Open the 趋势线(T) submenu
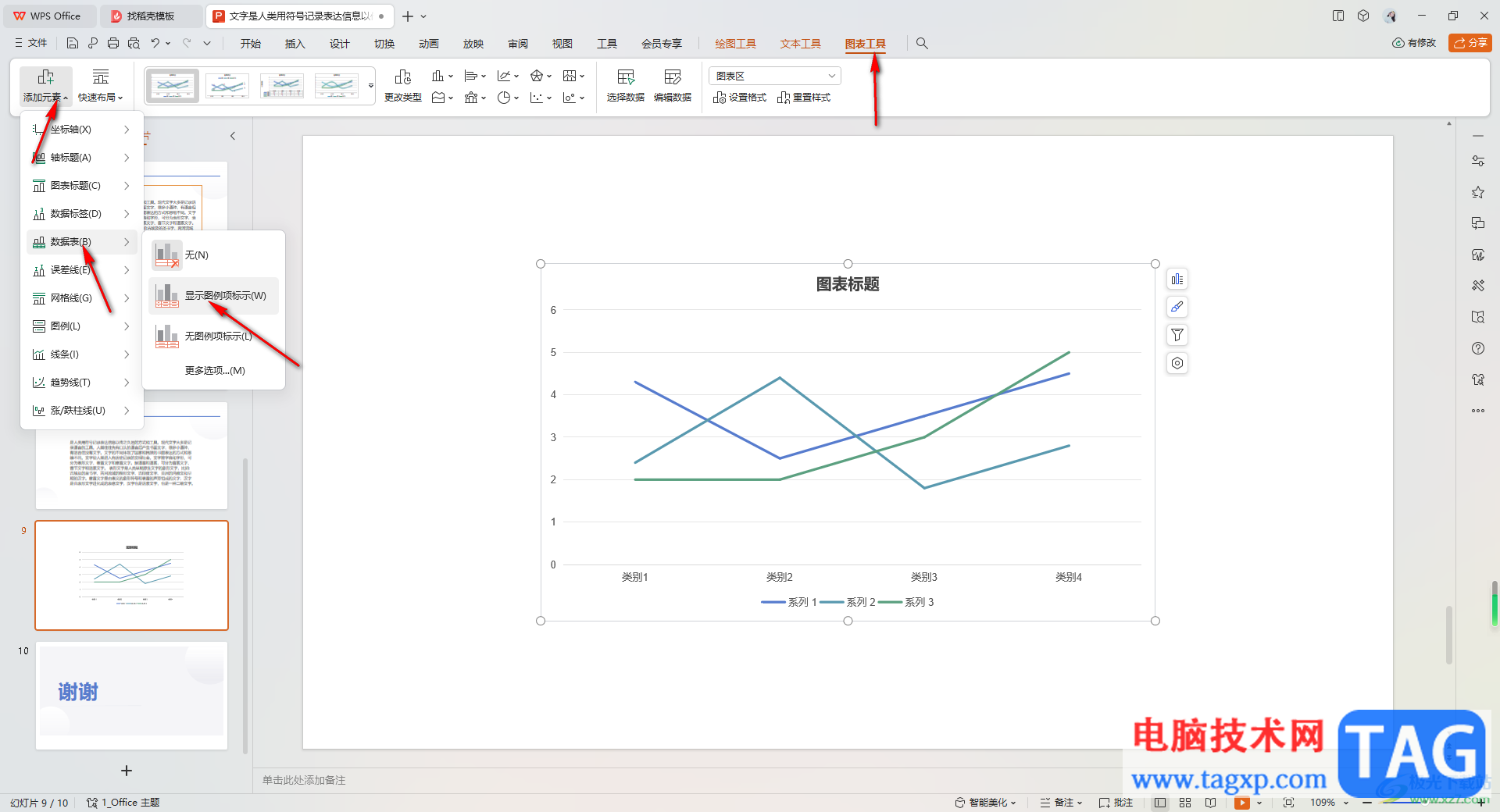1500x812 pixels. pyautogui.click(x=82, y=383)
